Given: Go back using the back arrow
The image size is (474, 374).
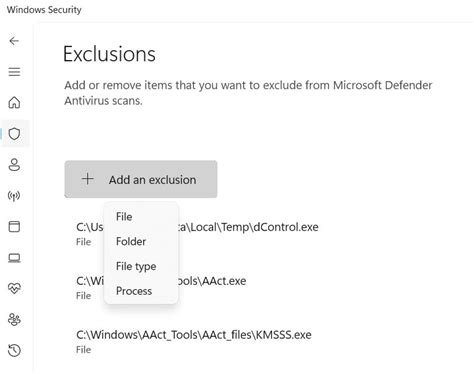Looking at the screenshot, I should (14, 41).
